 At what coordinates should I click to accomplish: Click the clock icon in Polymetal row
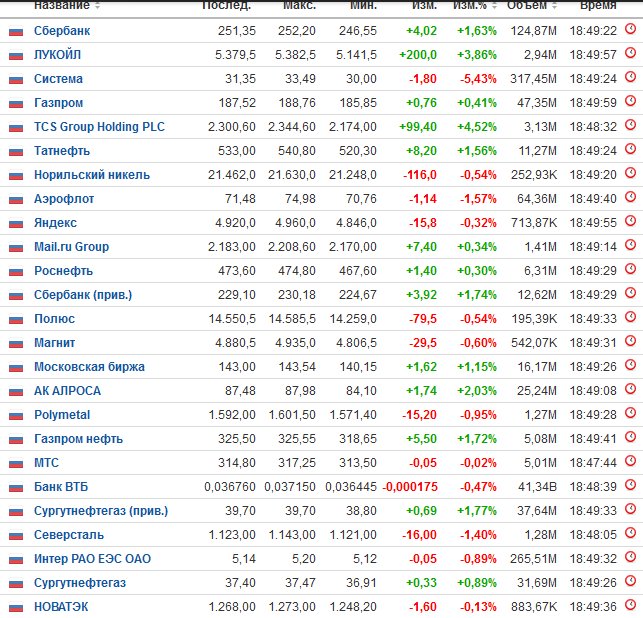pyautogui.click(x=630, y=413)
